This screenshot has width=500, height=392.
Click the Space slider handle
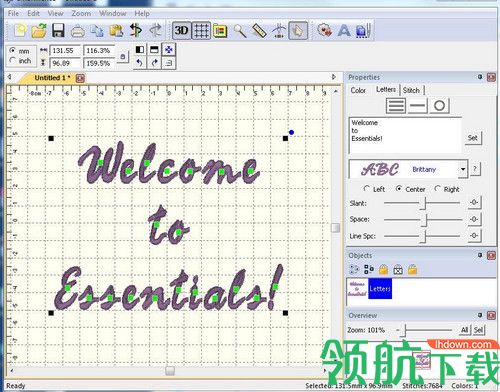(424, 220)
